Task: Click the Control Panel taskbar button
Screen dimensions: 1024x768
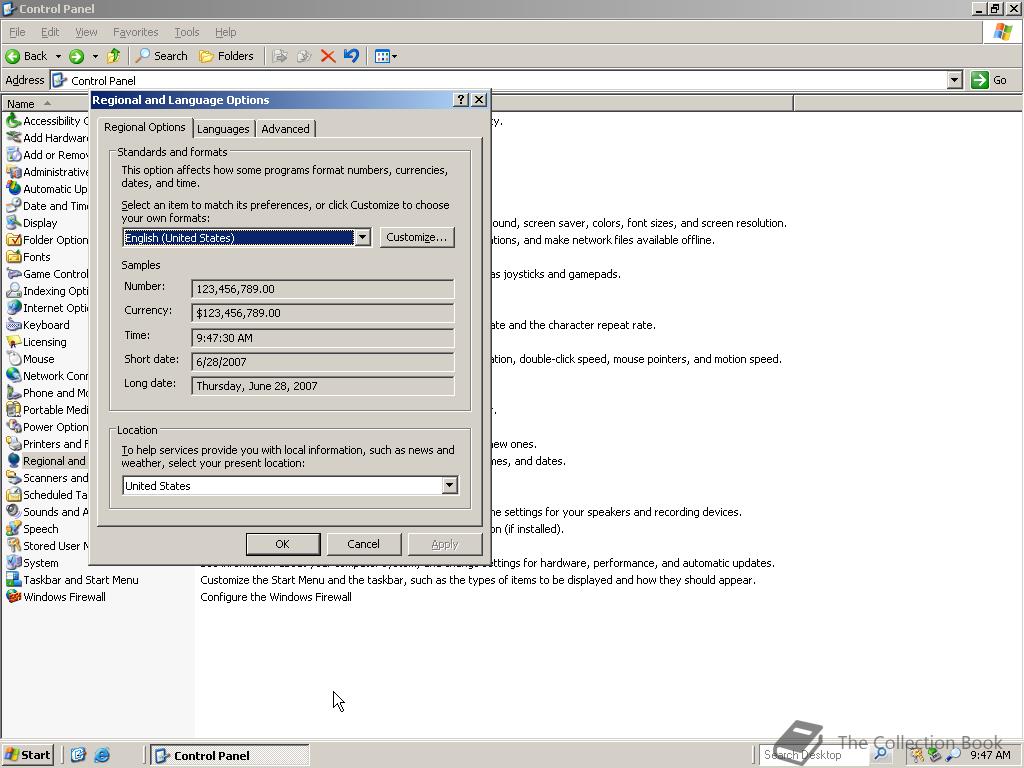Action: (230, 755)
